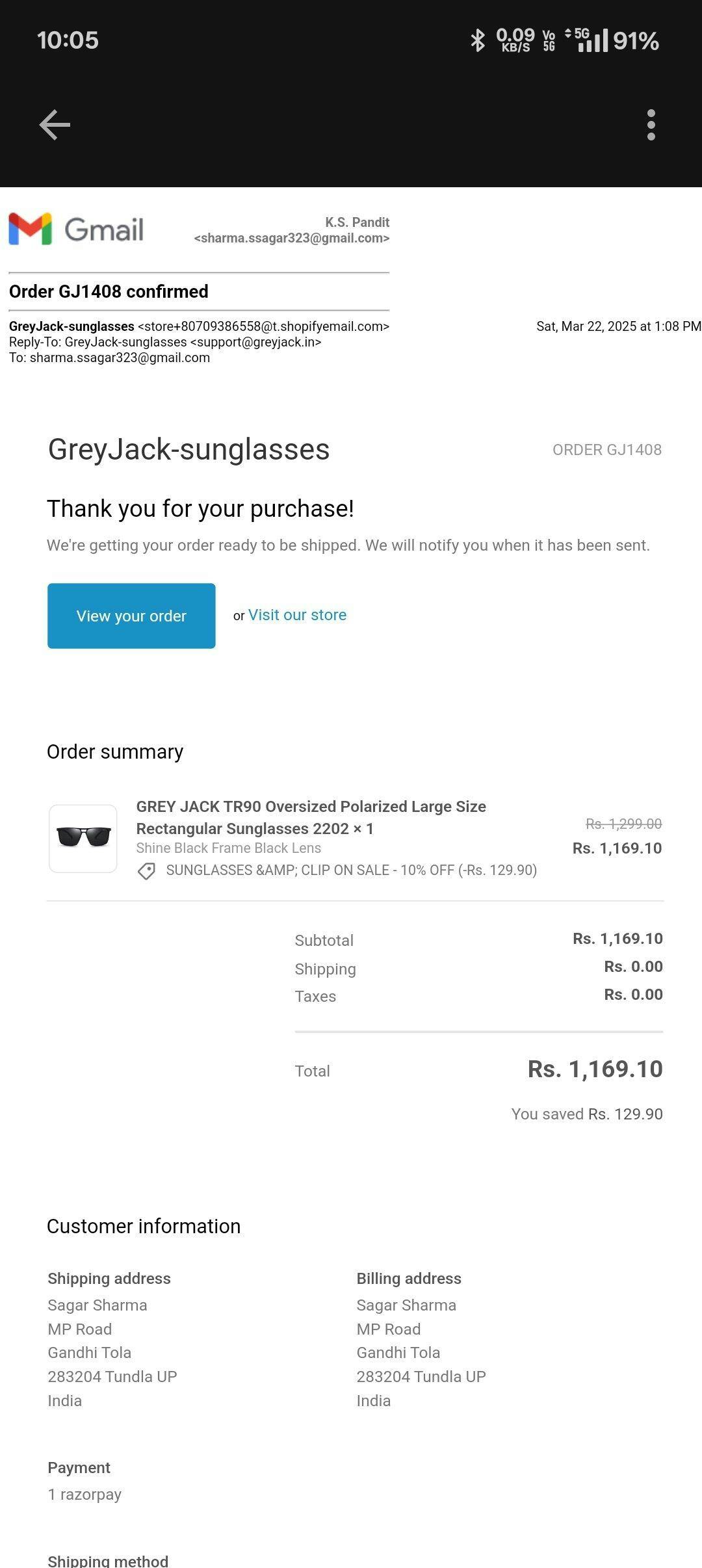Tap the discount tag icon
Viewport: 702px width, 1568px height.
pyautogui.click(x=146, y=871)
